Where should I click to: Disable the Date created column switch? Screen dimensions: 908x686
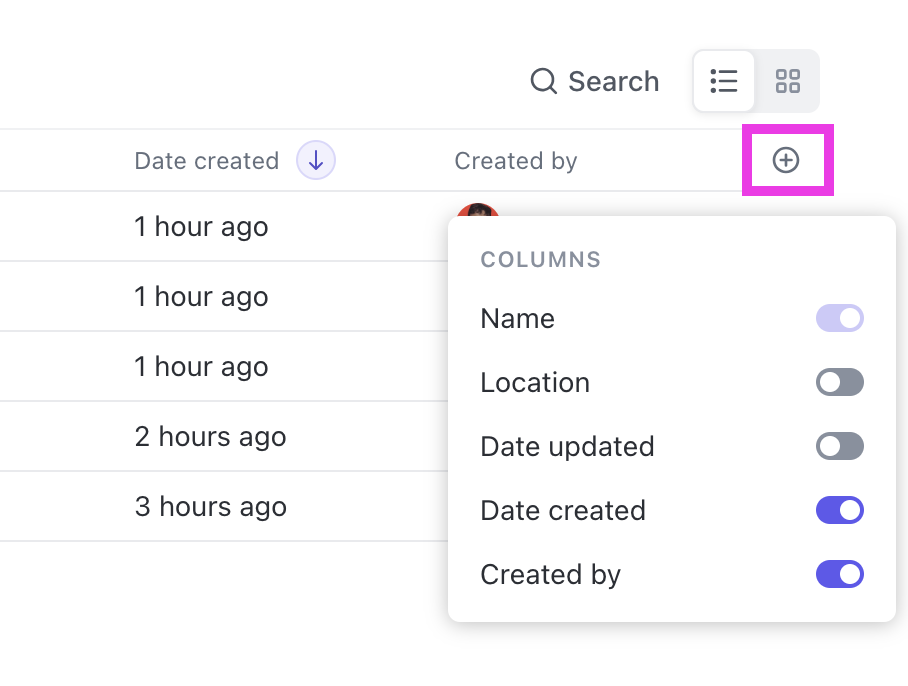pyautogui.click(x=839, y=511)
